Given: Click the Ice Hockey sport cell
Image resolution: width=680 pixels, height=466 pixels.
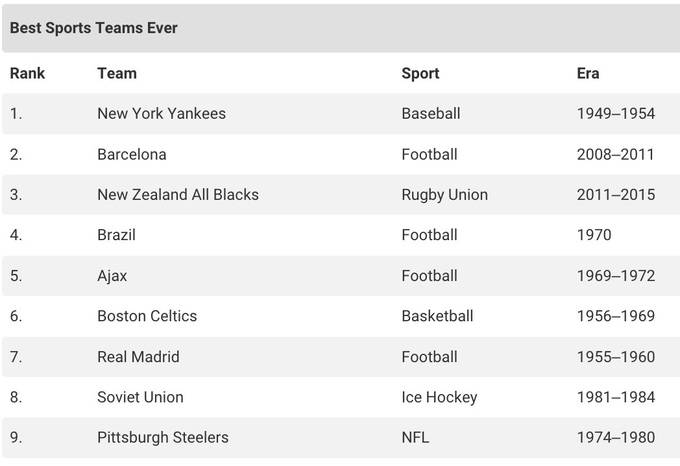Looking at the screenshot, I should pyautogui.click(x=439, y=397).
